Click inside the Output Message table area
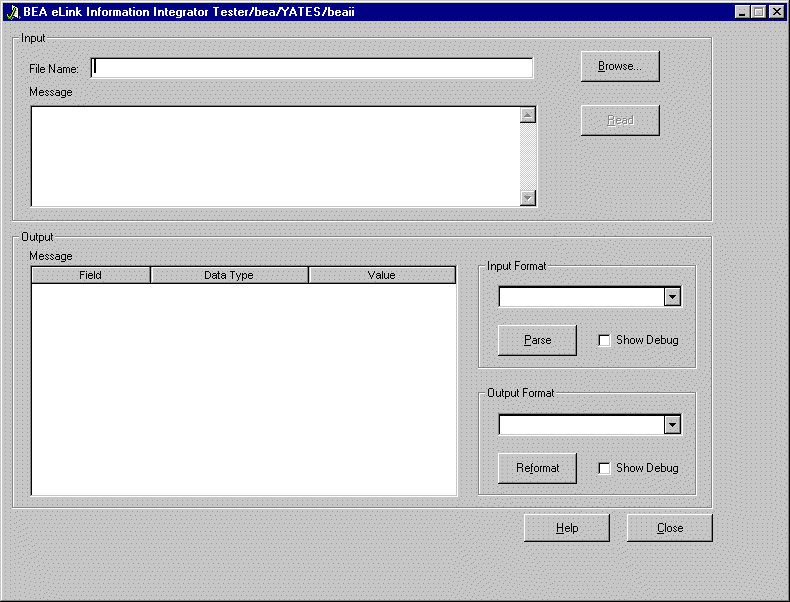Viewport: 790px width, 602px height. (x=244, y=389)
